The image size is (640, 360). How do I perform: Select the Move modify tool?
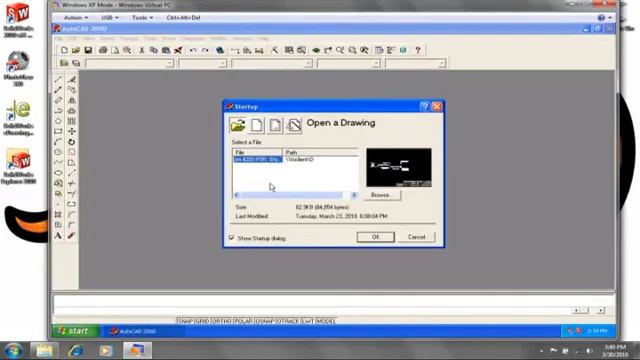(x=71, y=131)
